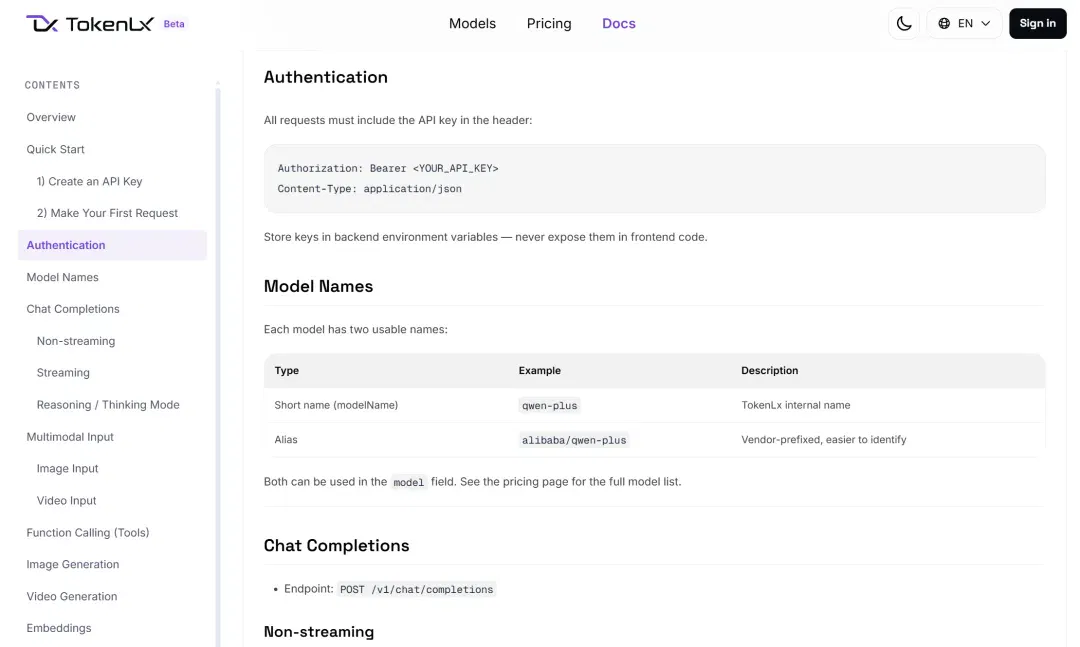The image size is (1080, 647).
Task: Click the alibaba/qwen-plus code example
Action: coord(574,440)
